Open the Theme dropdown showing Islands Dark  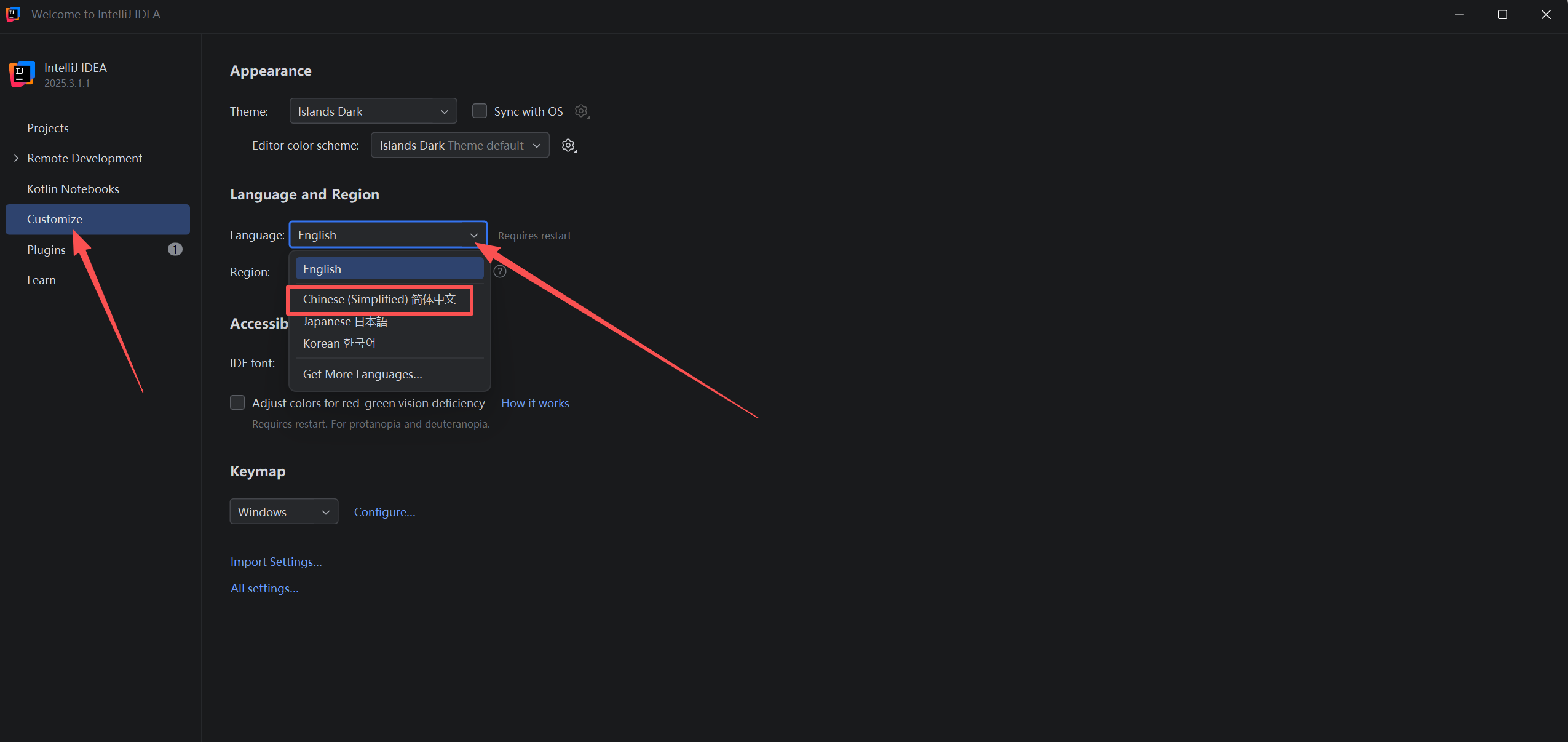[x=373, y=111]
